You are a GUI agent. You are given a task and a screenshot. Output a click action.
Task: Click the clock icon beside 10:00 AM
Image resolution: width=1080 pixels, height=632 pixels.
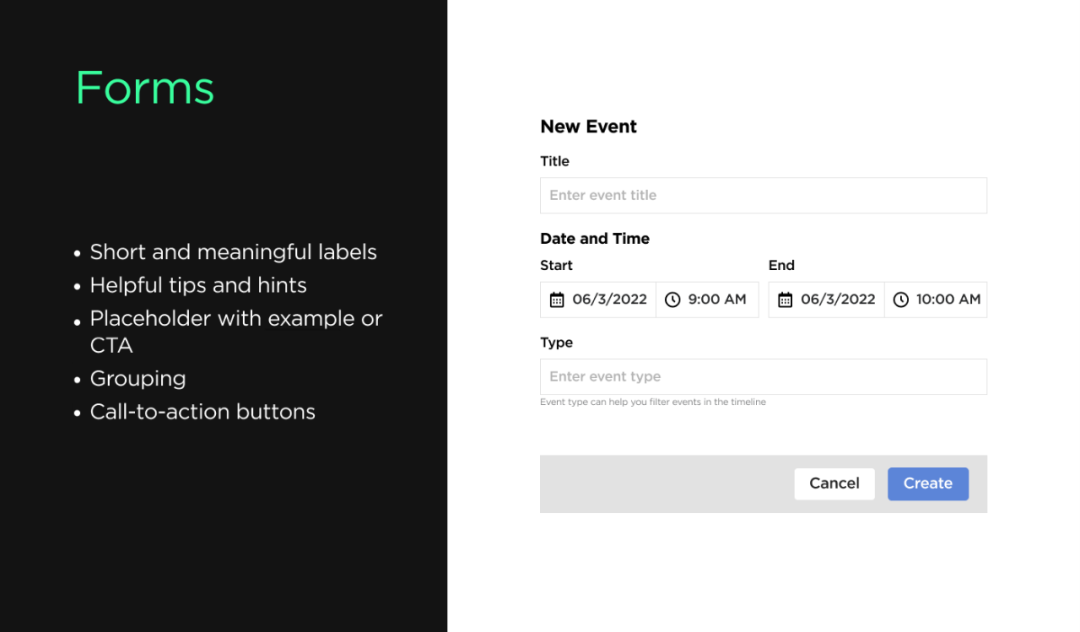coord(901,300)
